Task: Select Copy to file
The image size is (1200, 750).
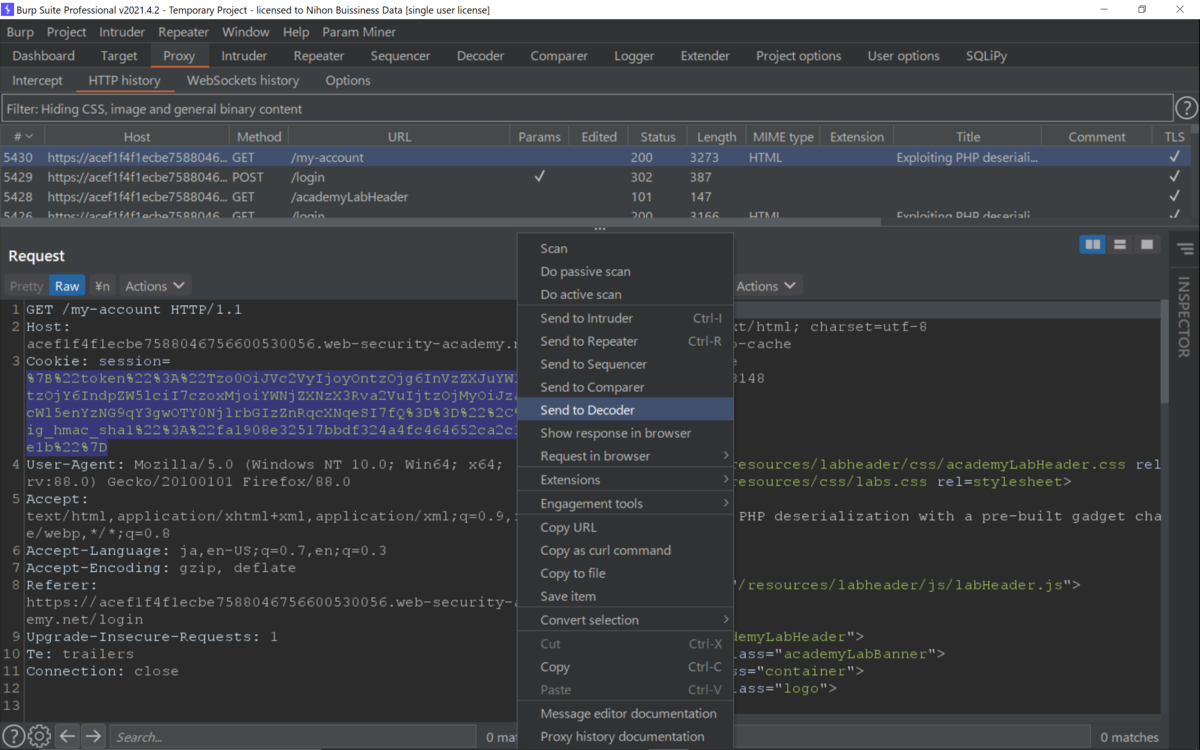Action: point(625,574)
